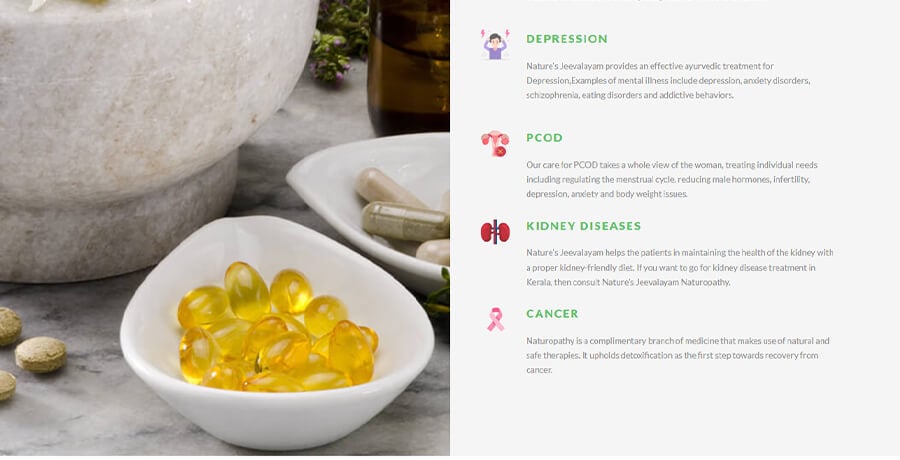Click the Depression description paragraph
The width and height of the screenshot is (900, 460).
point(668,80)
